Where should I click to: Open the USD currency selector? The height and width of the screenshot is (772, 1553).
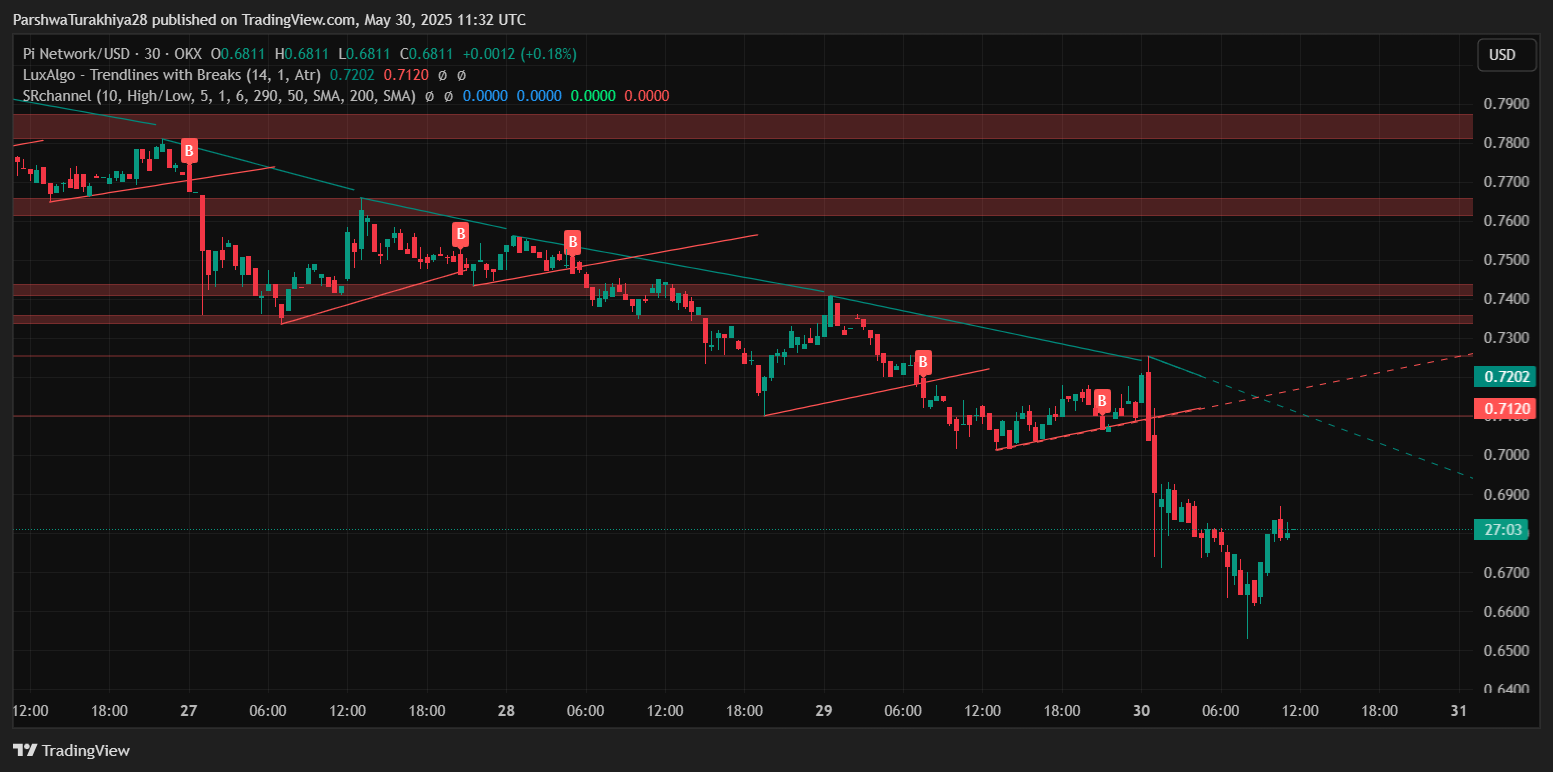pyautogui.click(x=1506, y=55)
